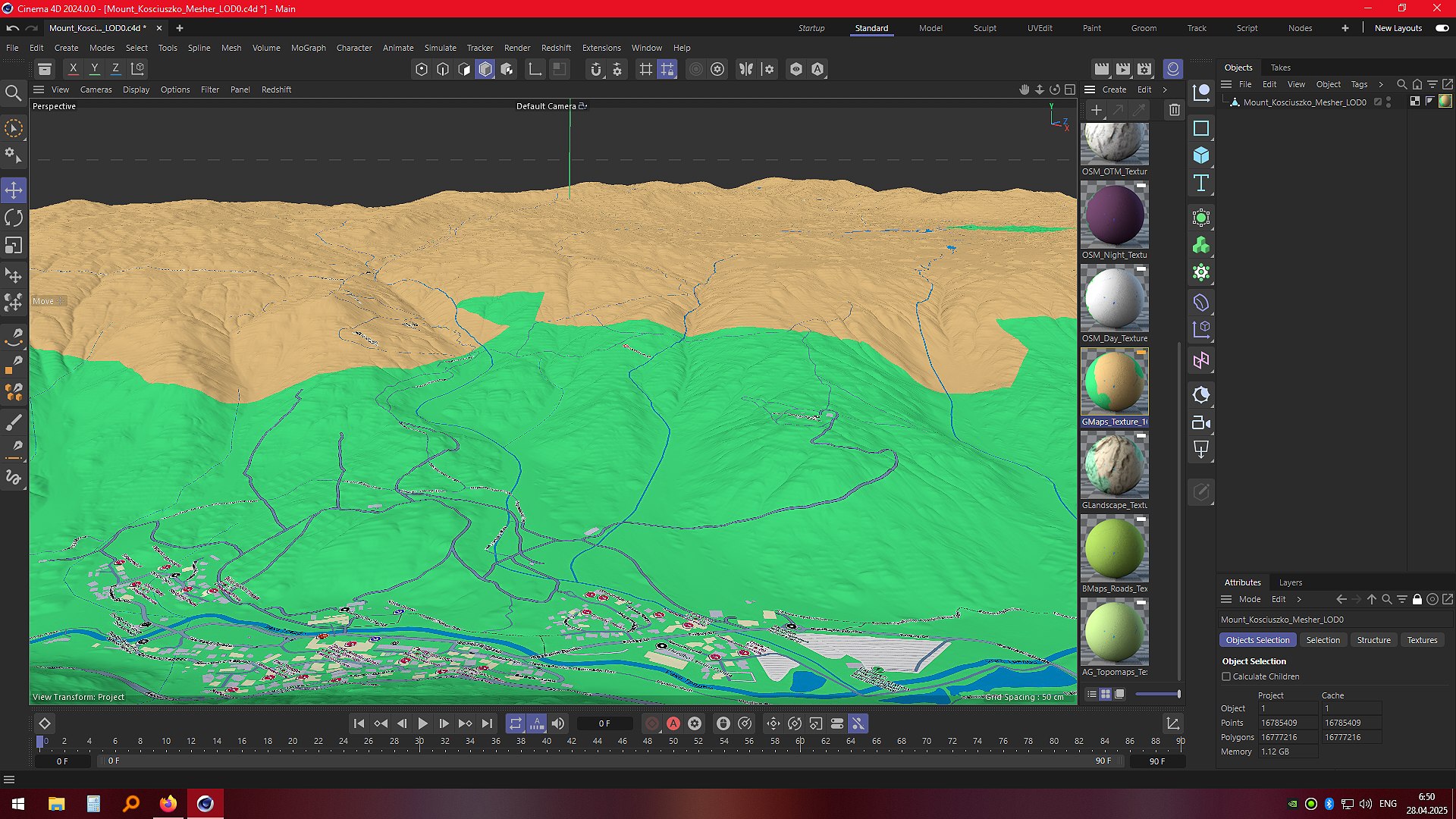Viewport: 1456px width, 819px height.
Task: Click the Record Active Objects button
Action: (652, 723)
